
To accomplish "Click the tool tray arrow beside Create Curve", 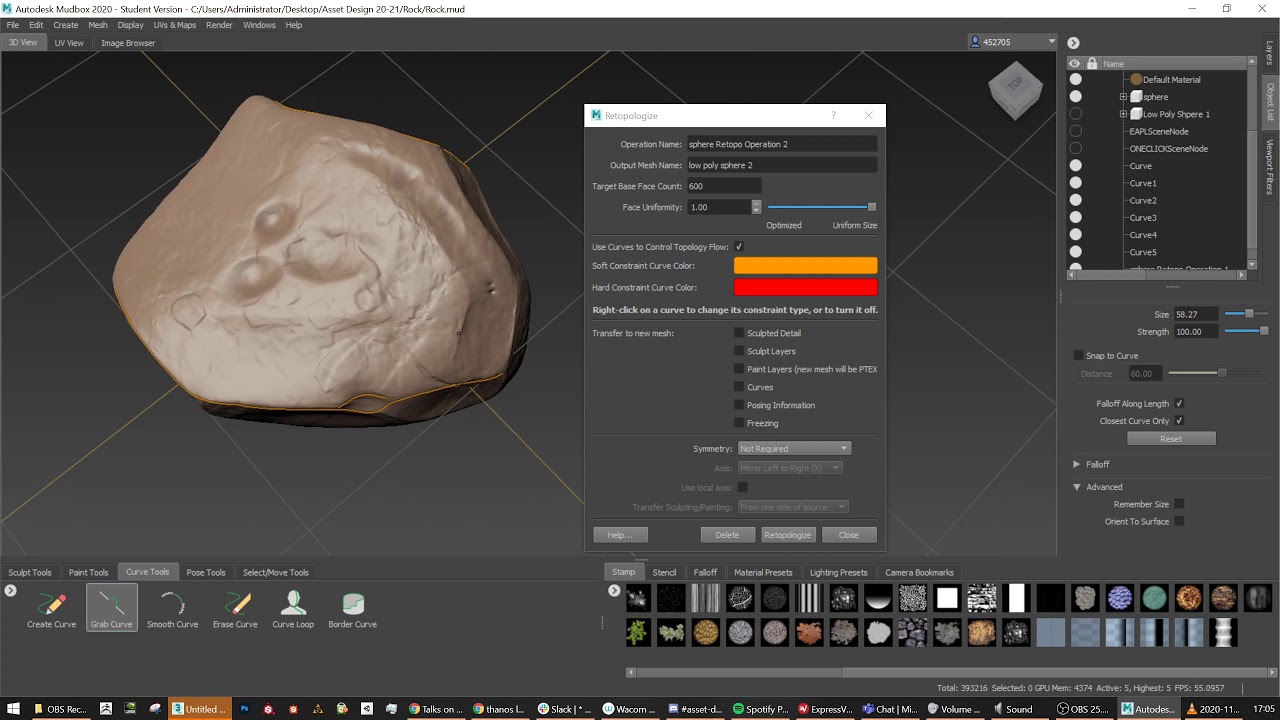I will (x=10, y=591).
